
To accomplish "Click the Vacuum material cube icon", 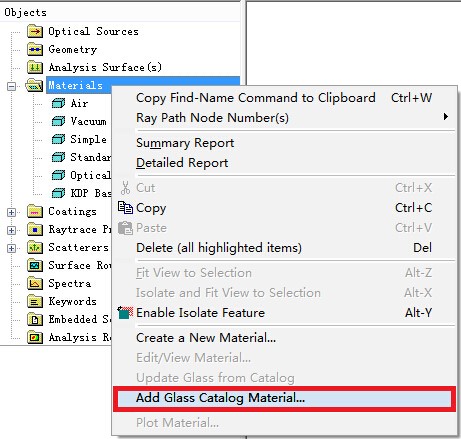I will (x=58, y=121).
